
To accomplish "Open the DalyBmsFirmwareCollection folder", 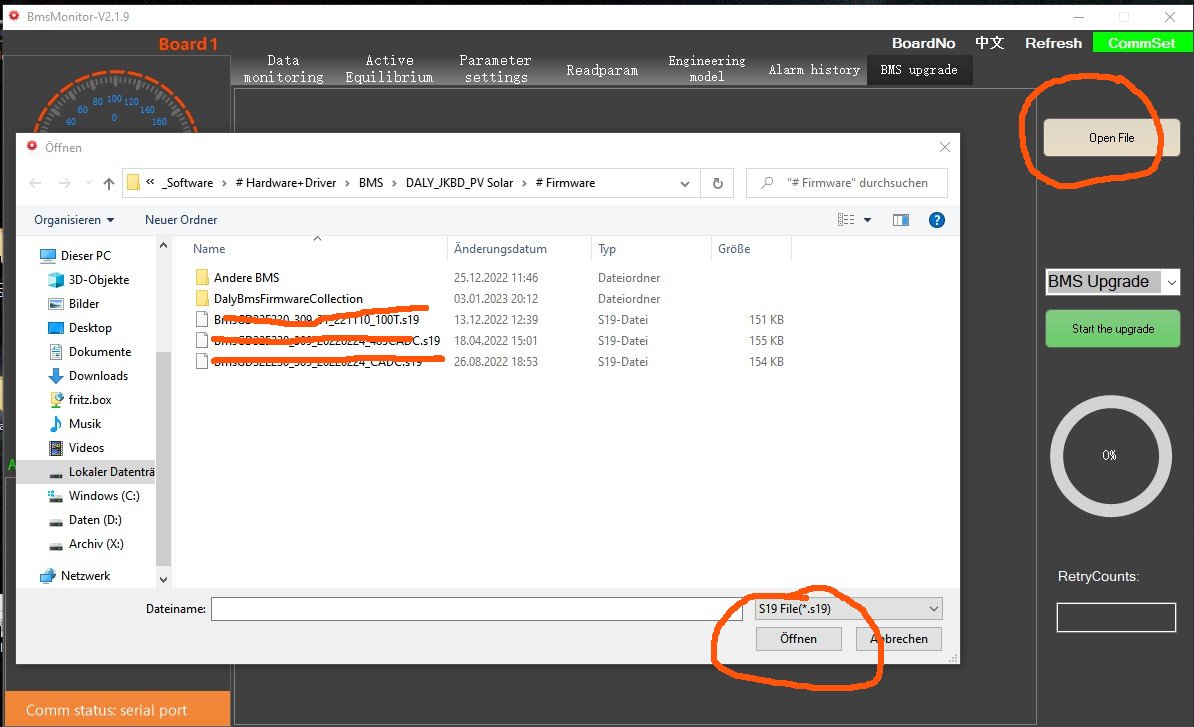I will point(288,299).
